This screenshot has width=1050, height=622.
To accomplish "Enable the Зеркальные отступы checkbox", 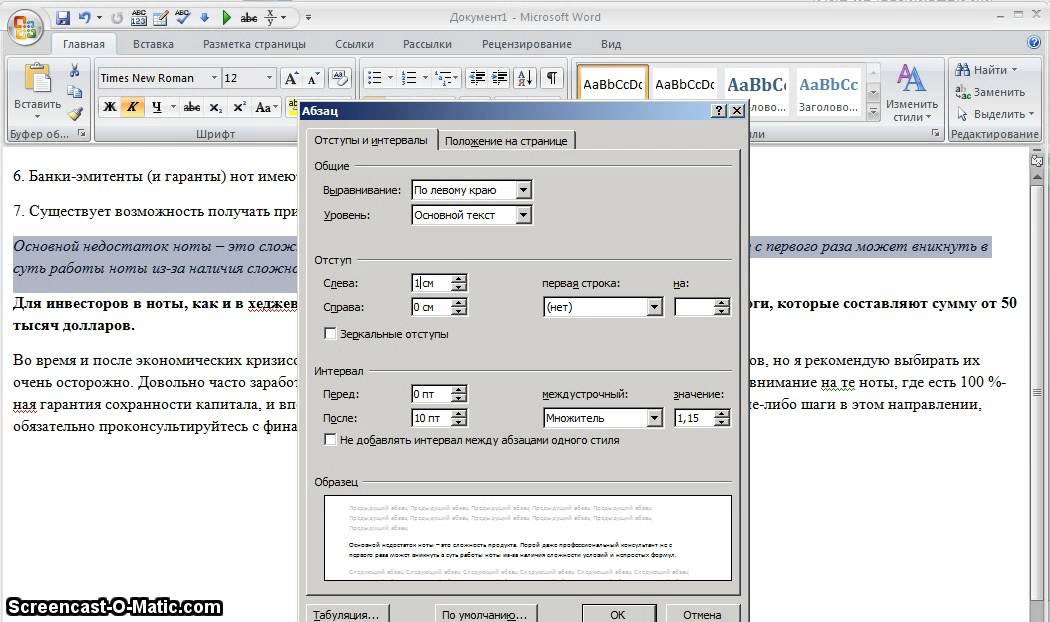I will (x=329, y=333).
